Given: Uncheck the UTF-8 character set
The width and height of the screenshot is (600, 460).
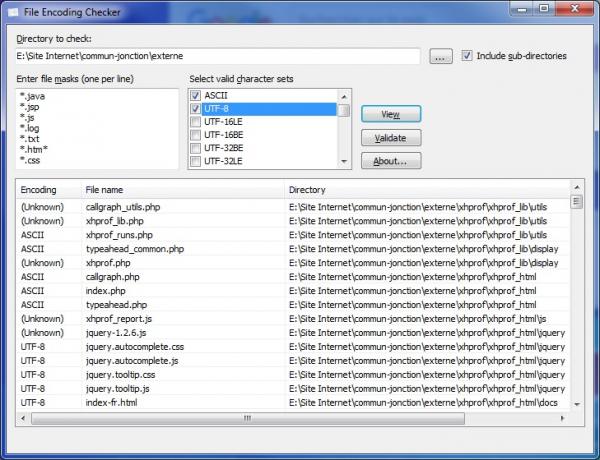Looking at the screenshot, I should 195,109.
